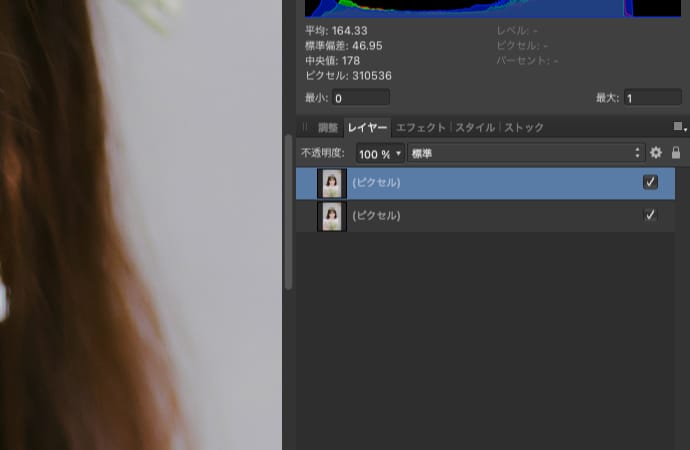Open the 標準 blend mode dropdown

[x=526, y=154]
